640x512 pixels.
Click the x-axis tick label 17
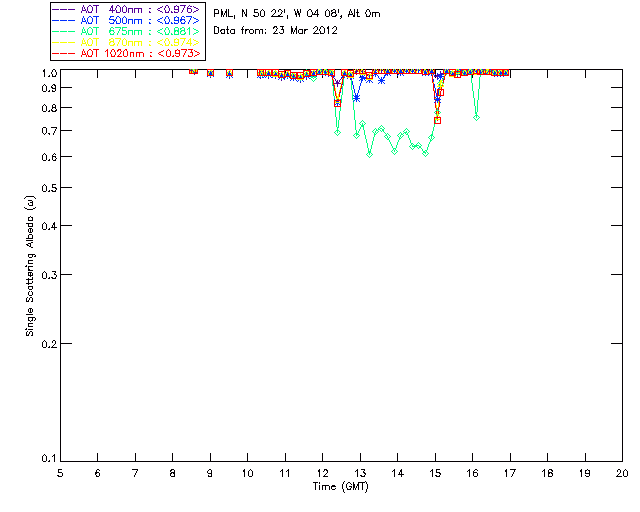click(x=510, y=473)
